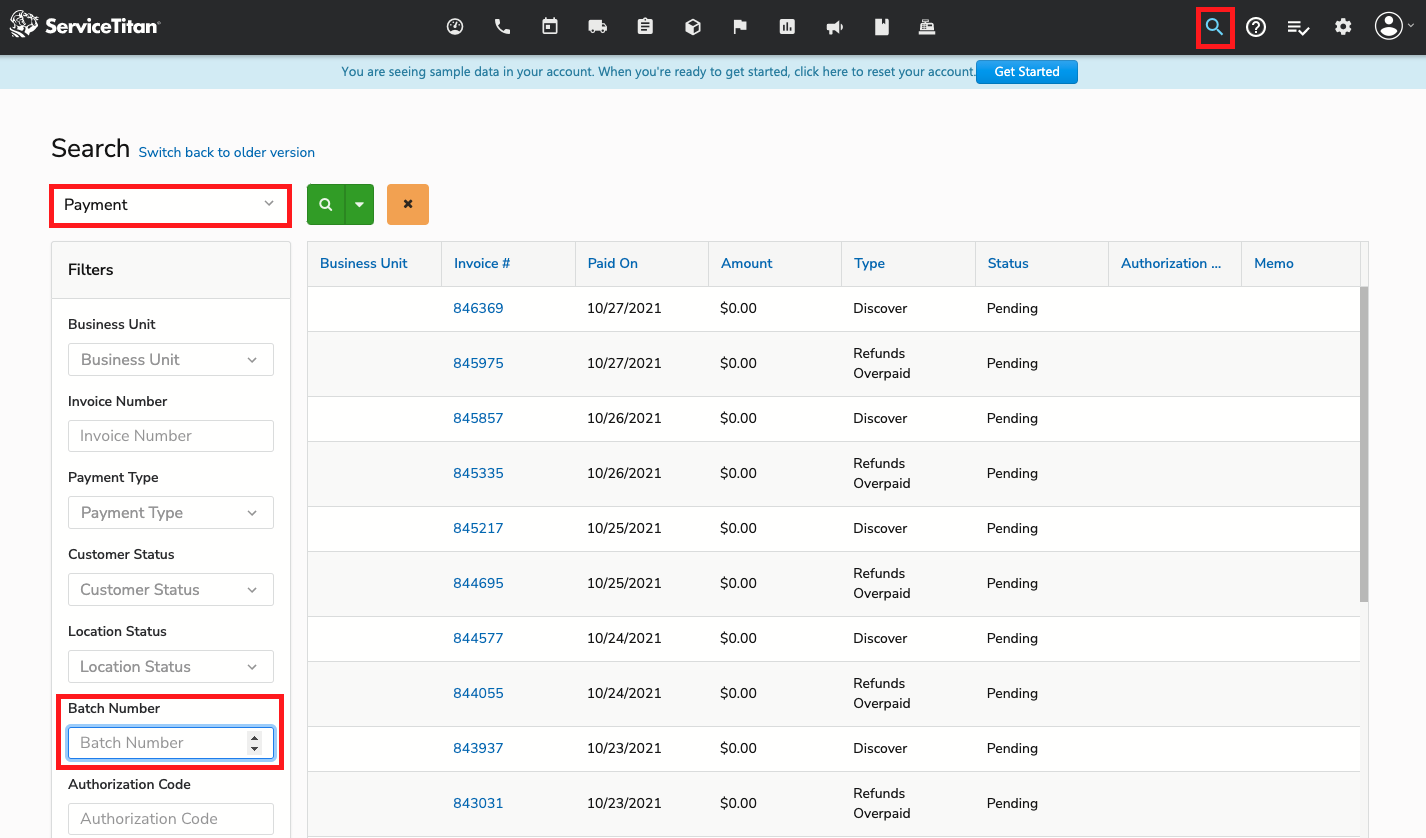Viewport: 1426px width, 838px height.
Task: Clear filters with the orange X button
Action: (x=408, y=204)
